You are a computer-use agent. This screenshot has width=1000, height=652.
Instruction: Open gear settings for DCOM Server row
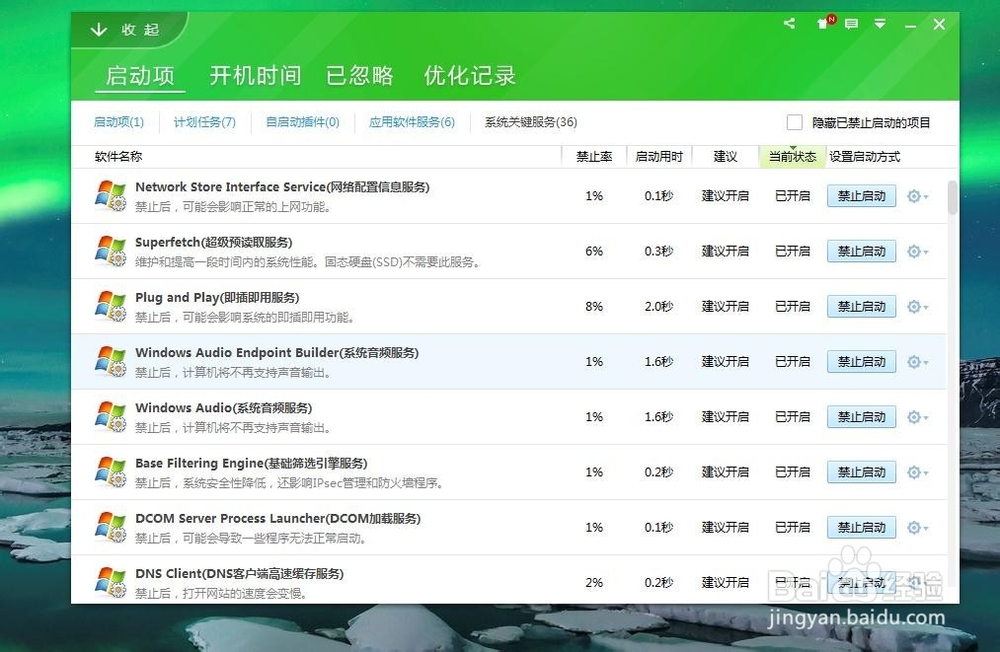coord(917,528)
